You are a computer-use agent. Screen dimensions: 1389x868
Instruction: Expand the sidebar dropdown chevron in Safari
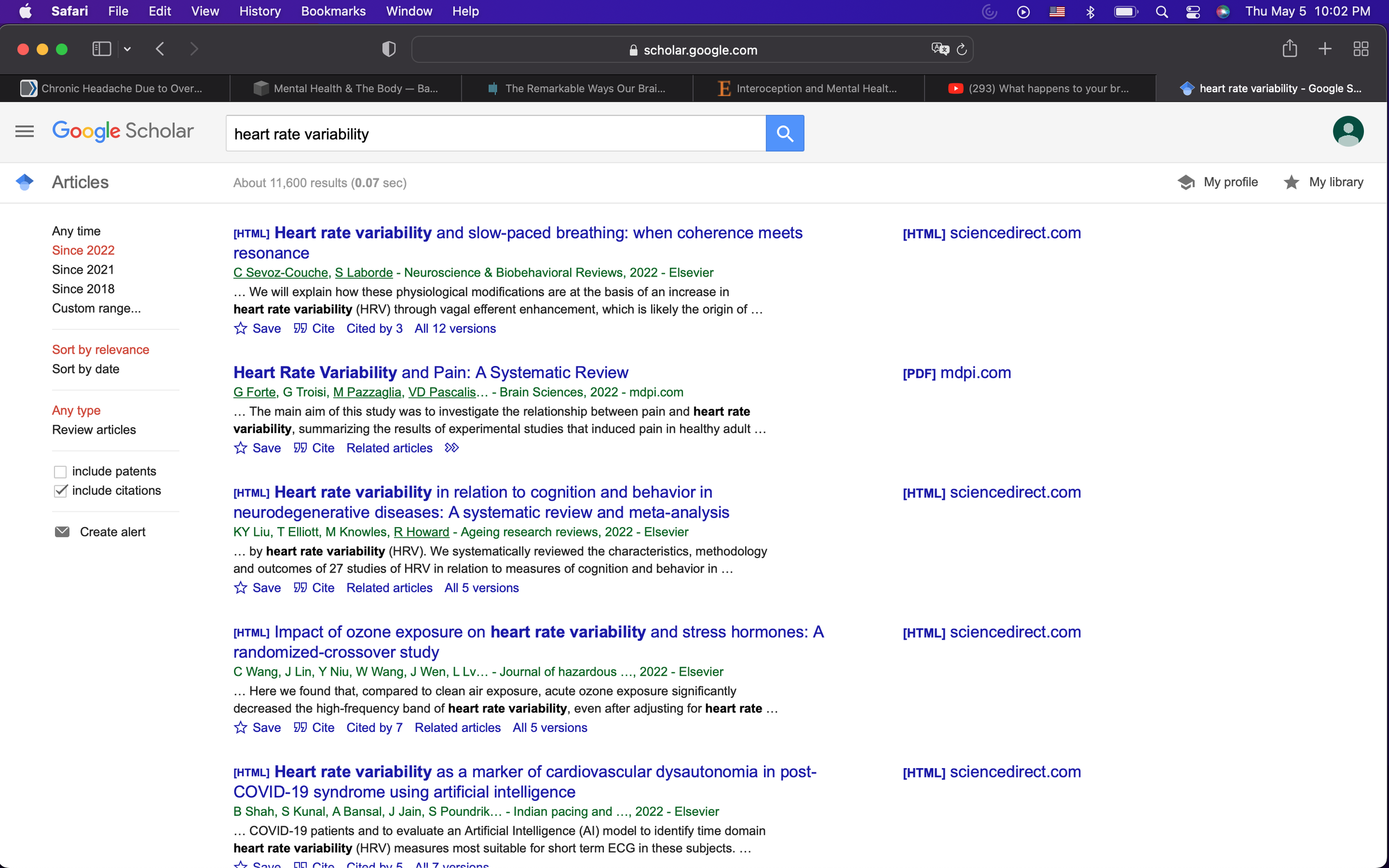(127, 49)
